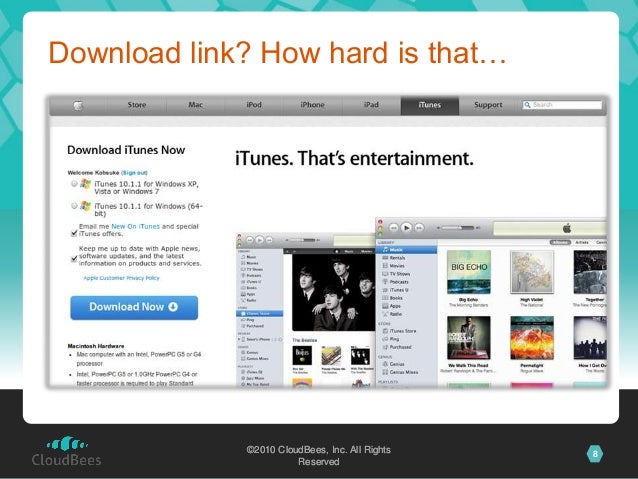Open the We Walk This Road album cover

coord(469,338)
